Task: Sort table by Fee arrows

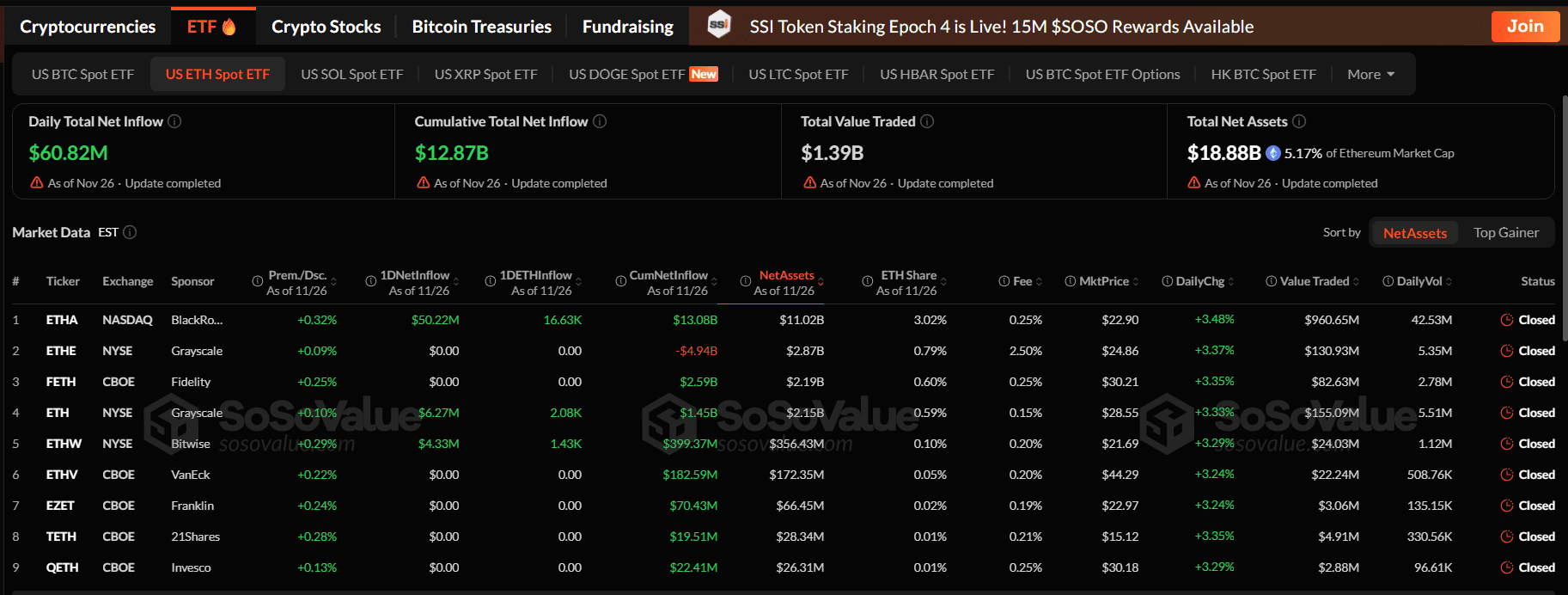Action: [x=1039, y=281]
